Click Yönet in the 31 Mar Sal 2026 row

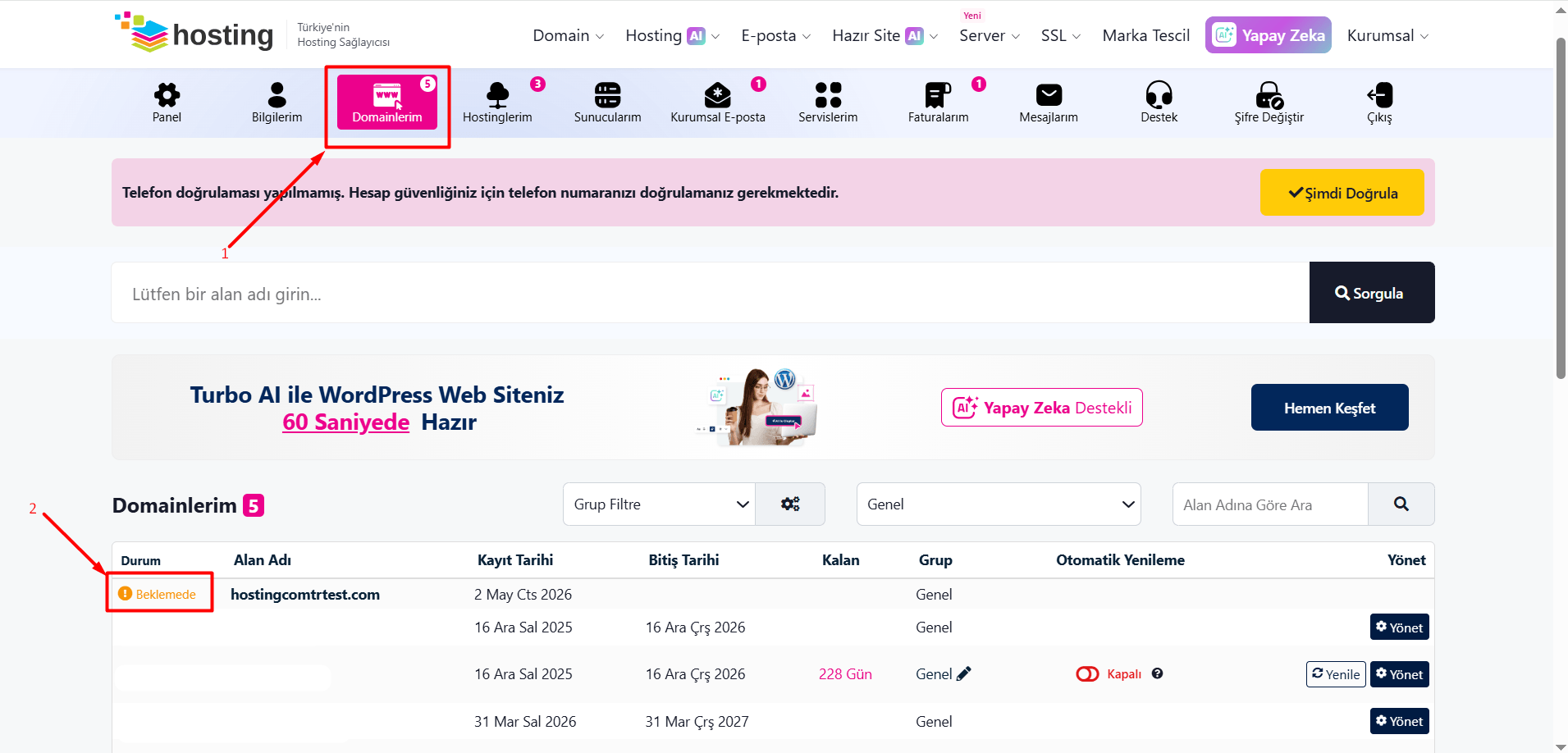click(1399, 721)
